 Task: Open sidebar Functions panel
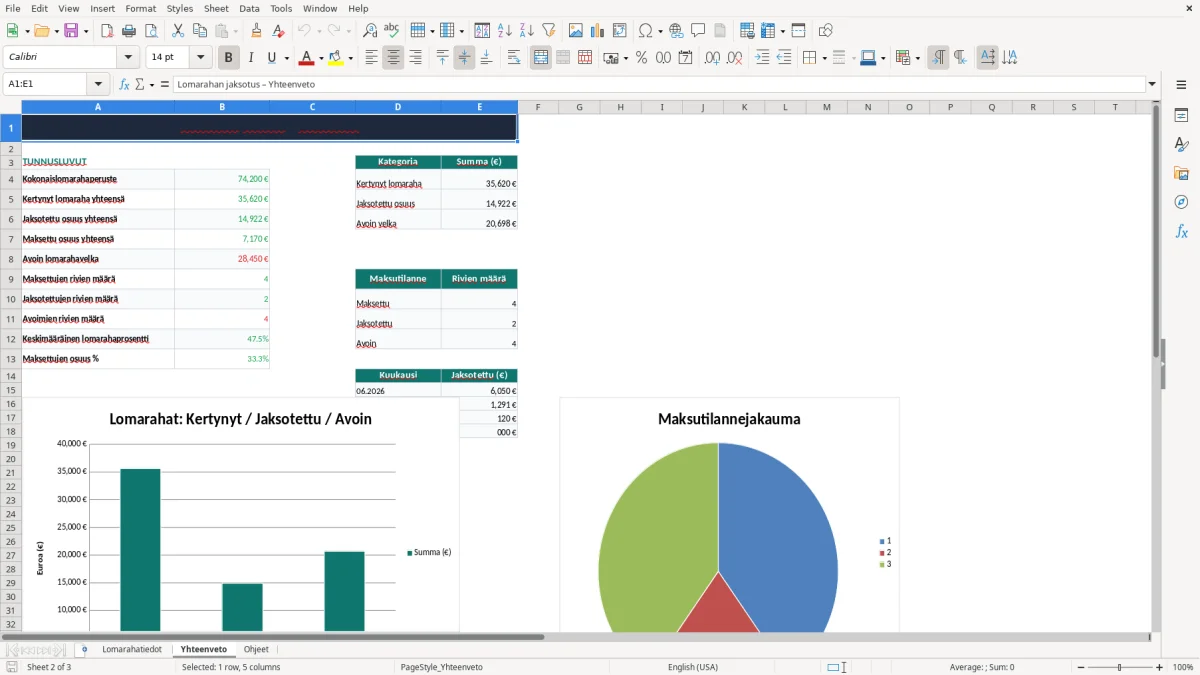coord(1181,231)
